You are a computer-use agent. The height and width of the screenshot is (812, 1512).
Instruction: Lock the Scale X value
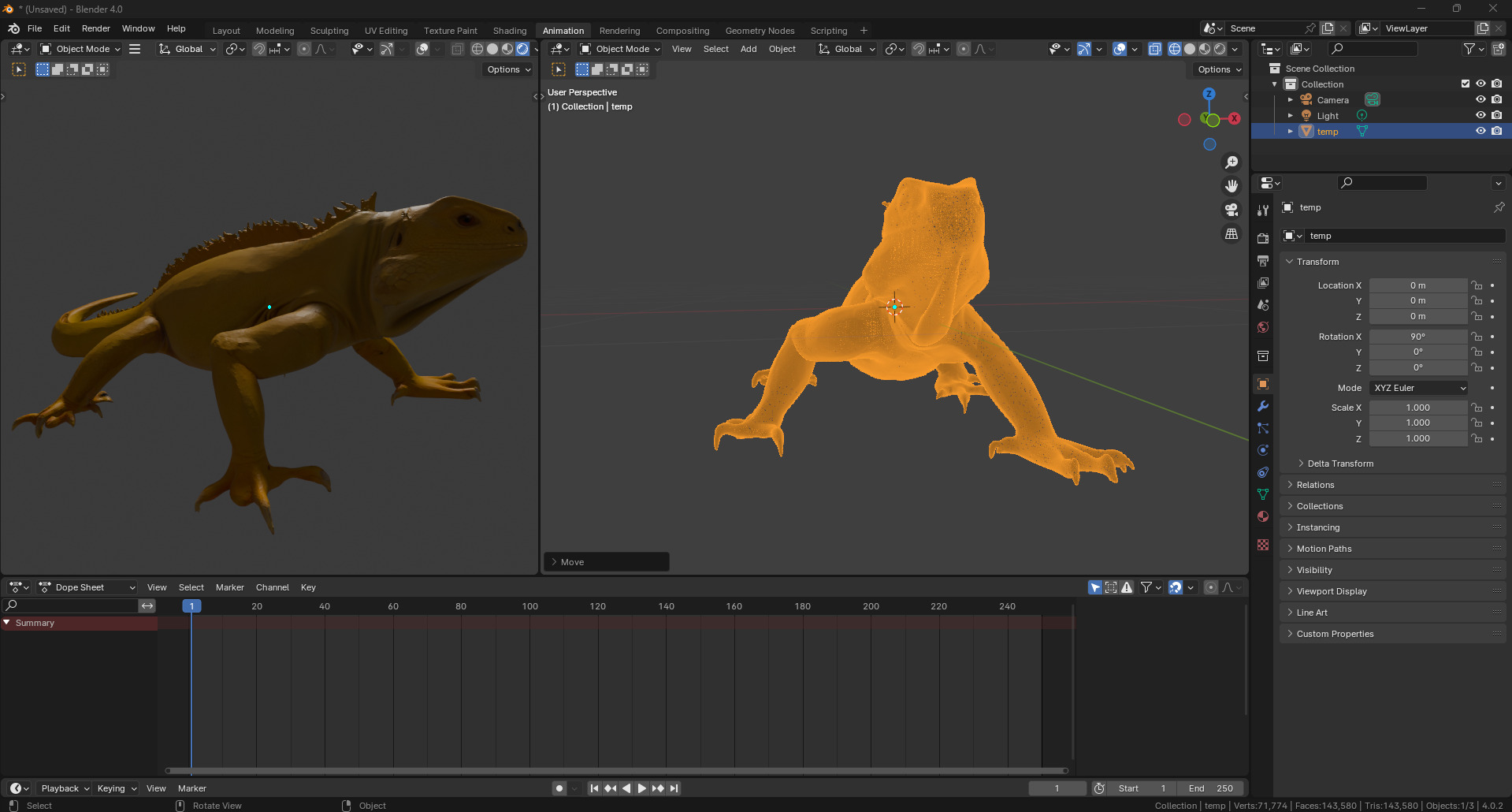click(1477, 408)
